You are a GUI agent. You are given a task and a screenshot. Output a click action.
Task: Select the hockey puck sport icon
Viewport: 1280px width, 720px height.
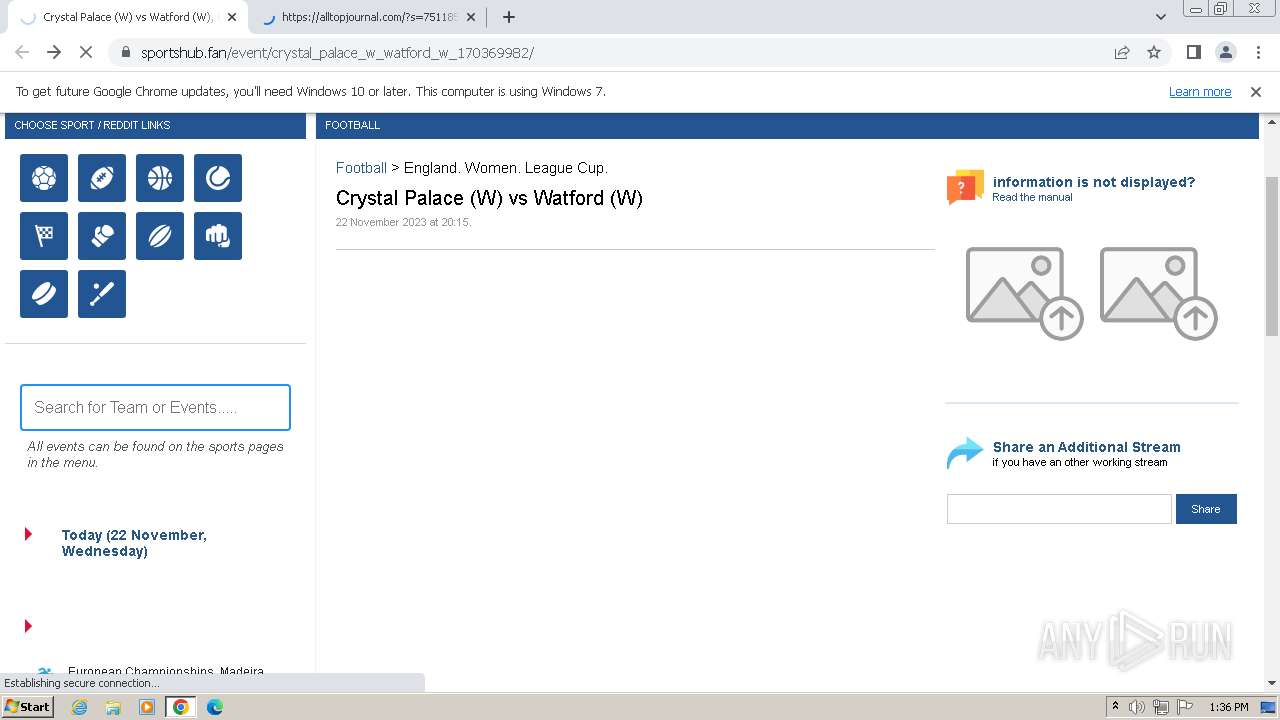44,294
